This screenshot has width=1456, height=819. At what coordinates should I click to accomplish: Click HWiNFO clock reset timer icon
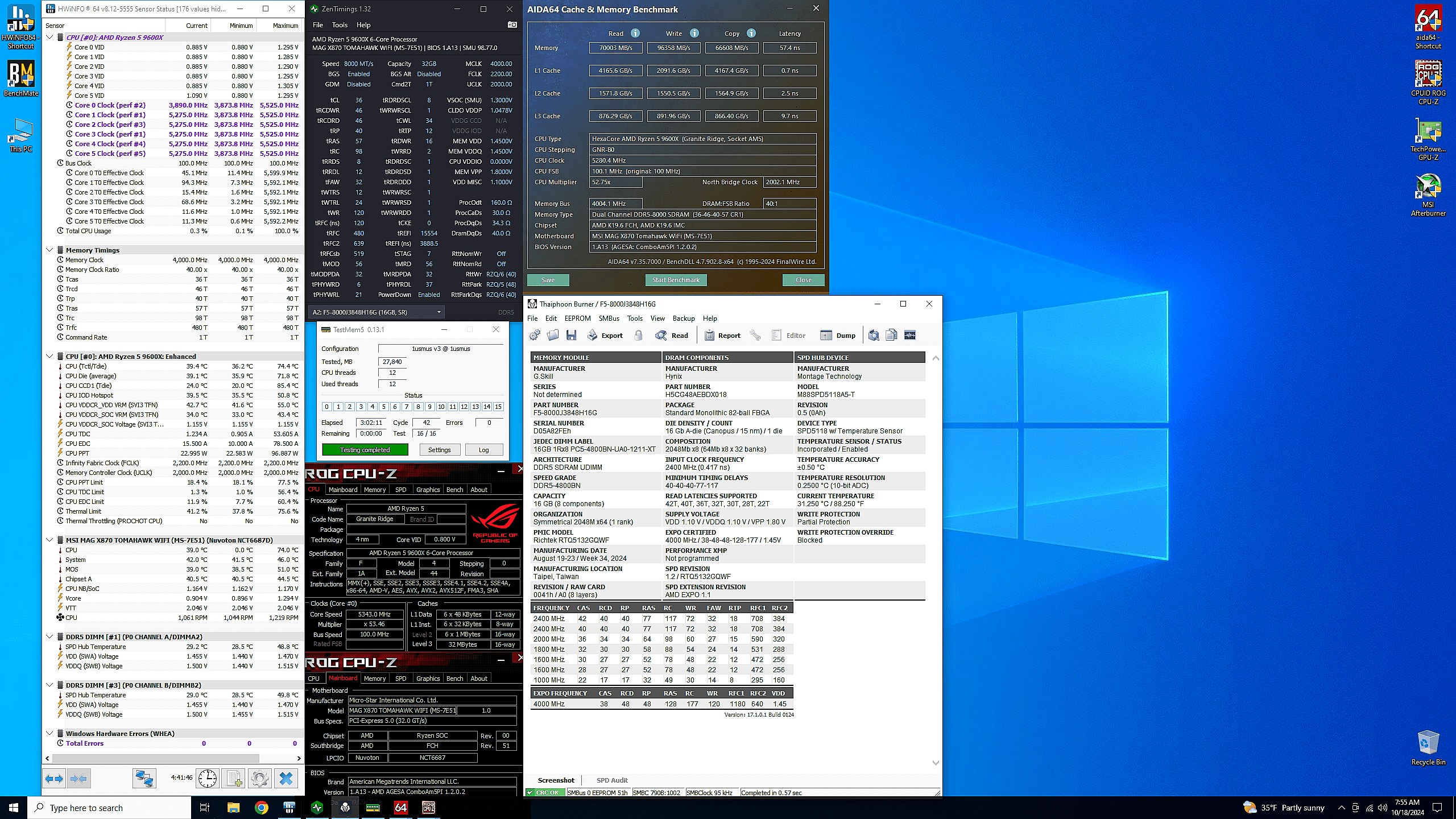point(208,779)
